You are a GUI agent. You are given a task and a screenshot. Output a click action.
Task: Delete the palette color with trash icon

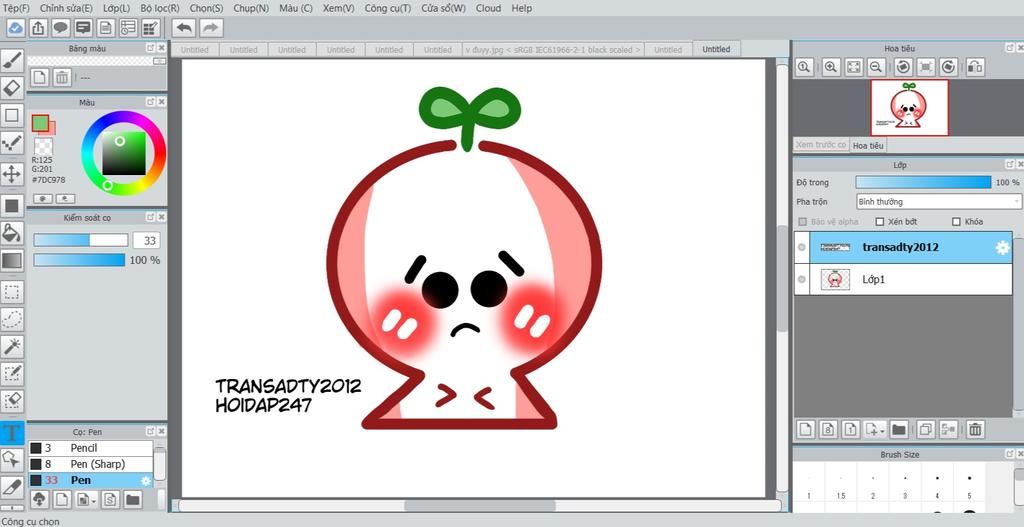tap(61, 77)
